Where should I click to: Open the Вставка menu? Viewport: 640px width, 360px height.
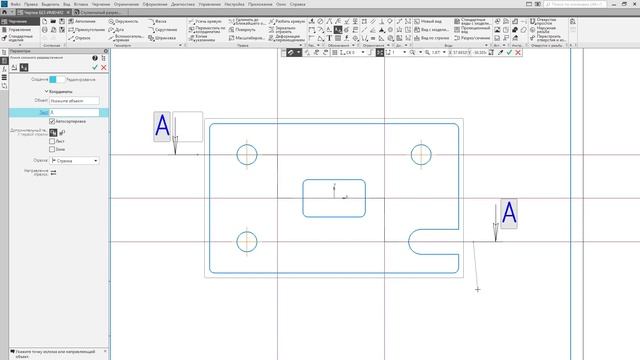click(81, 4)
